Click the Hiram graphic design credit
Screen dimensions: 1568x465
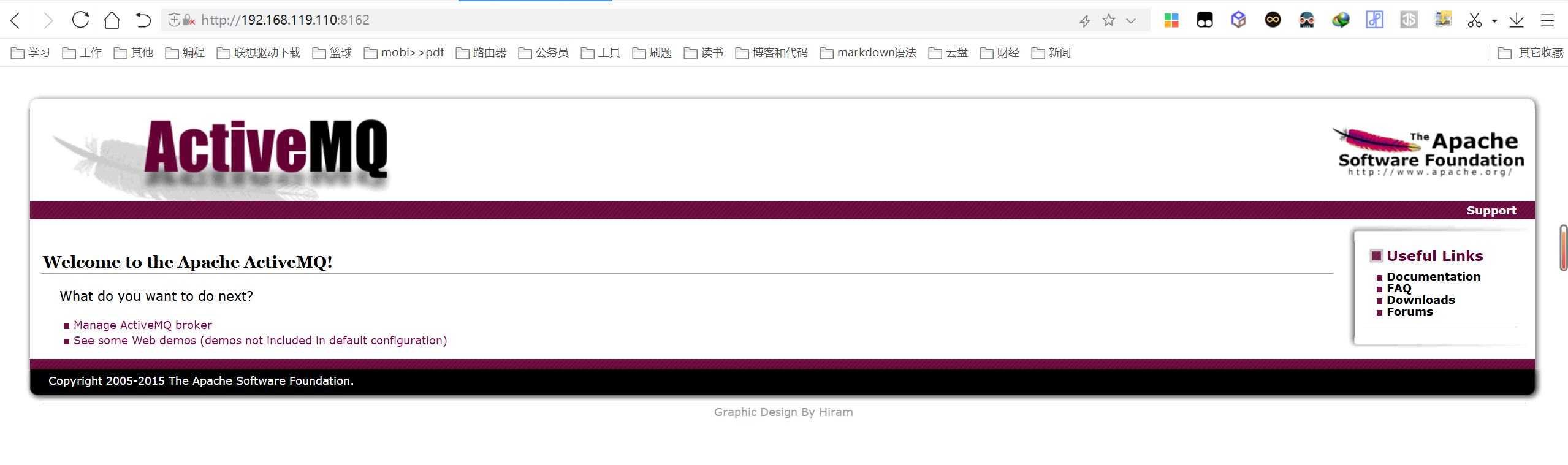coord(783,412)
